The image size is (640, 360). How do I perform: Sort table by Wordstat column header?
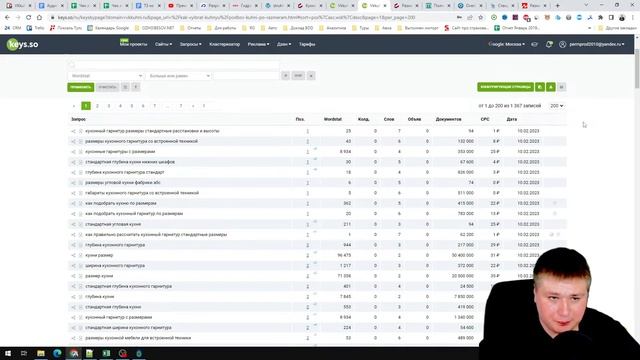click(x=333, y=119)
